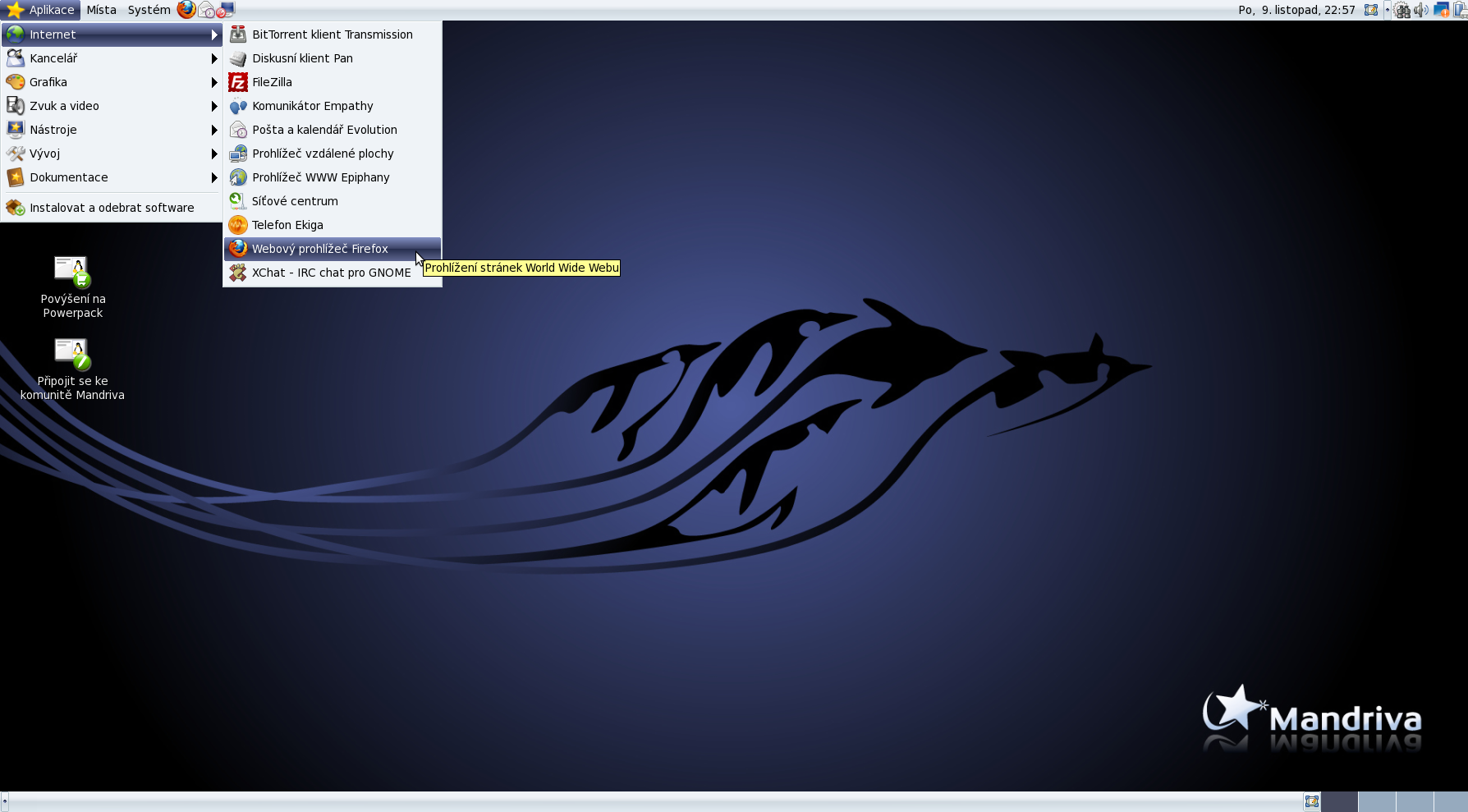Choose XChat - IRC chat pro GNOME
This screenshot has height=812, width=1468.
point(333,273)
